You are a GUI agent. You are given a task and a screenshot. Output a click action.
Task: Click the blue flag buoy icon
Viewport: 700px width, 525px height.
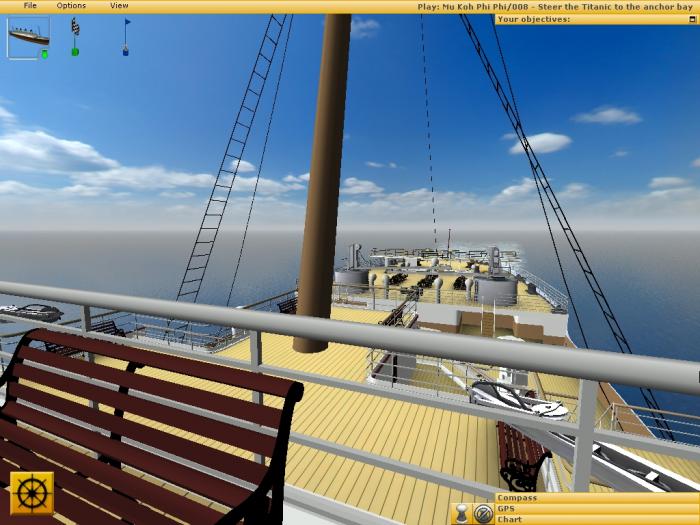[127, 27]
